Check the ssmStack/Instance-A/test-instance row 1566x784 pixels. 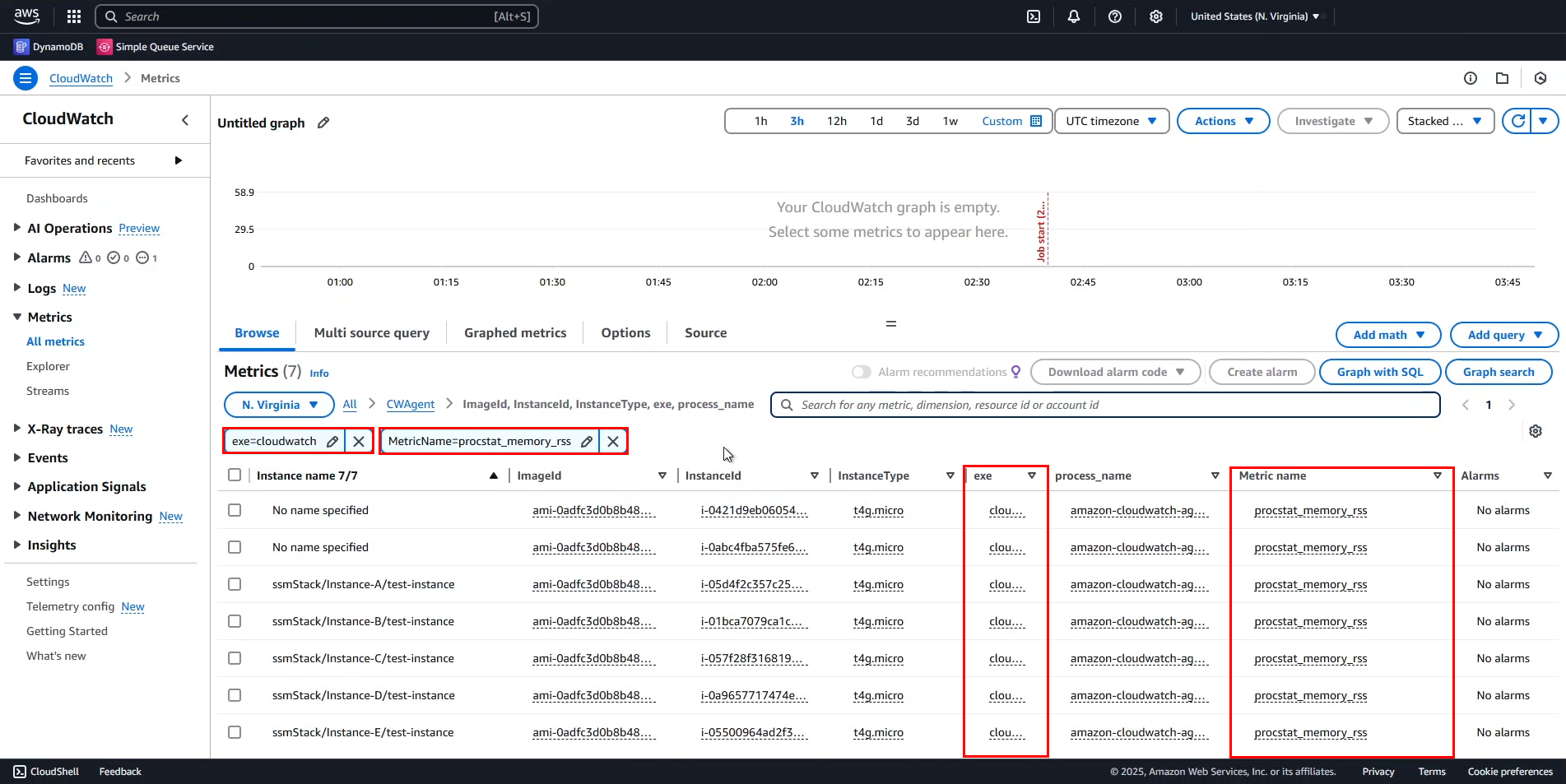[x=235, y=584]
